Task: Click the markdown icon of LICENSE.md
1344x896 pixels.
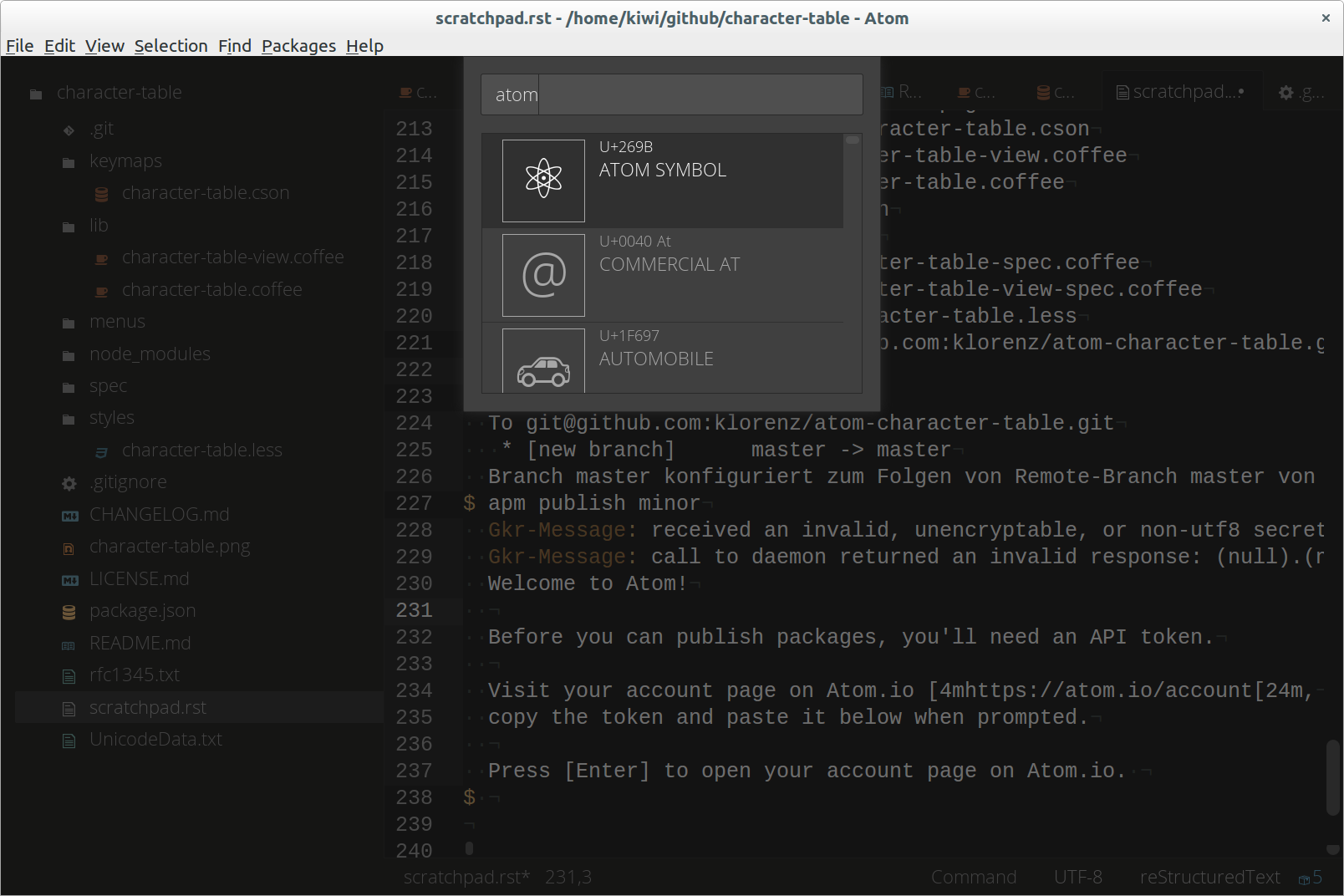Action: [69, 580]
